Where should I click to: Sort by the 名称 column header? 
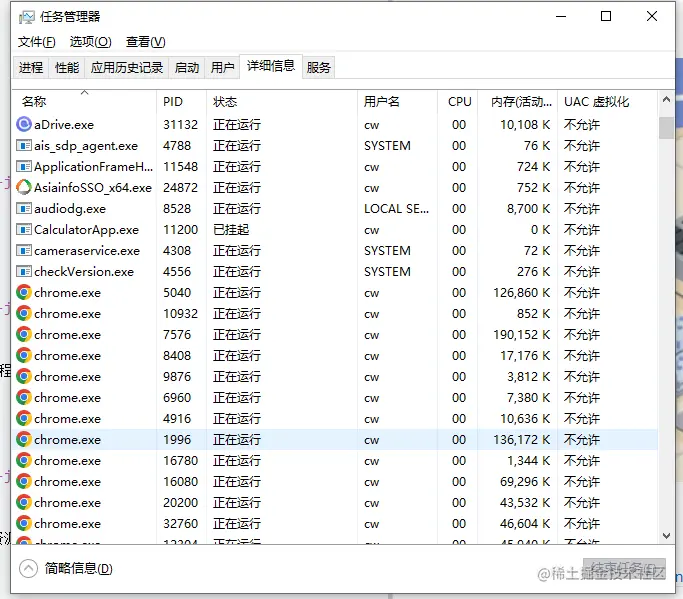85,102
